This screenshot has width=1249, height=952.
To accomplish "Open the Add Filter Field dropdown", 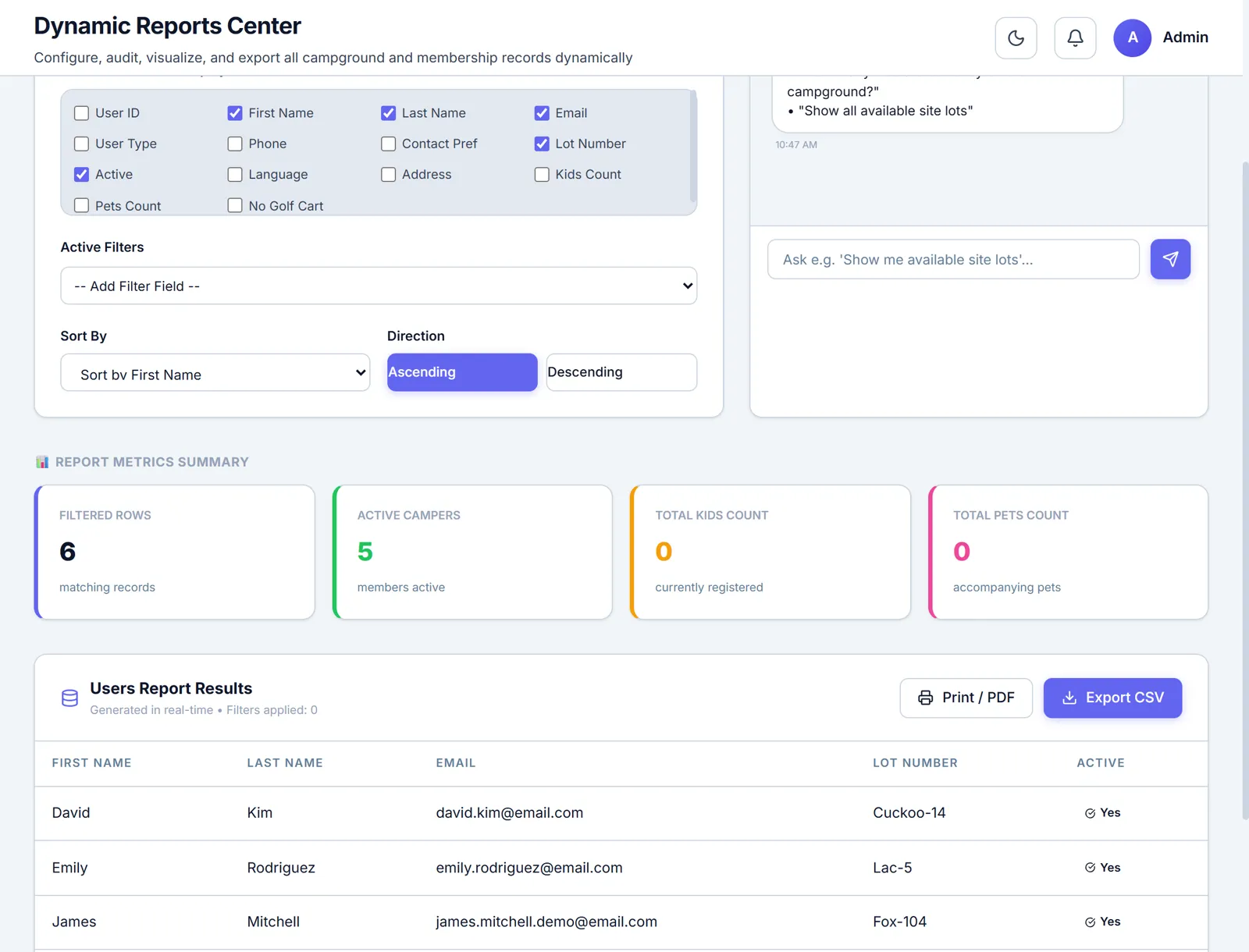I will [379, 286].
